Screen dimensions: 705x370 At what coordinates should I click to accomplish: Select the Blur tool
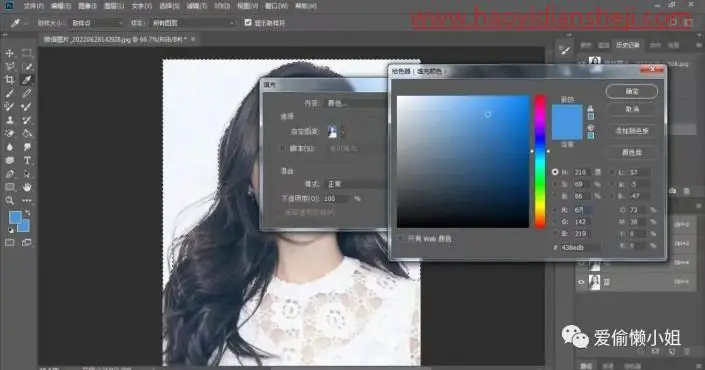click(x=9, y=147)
